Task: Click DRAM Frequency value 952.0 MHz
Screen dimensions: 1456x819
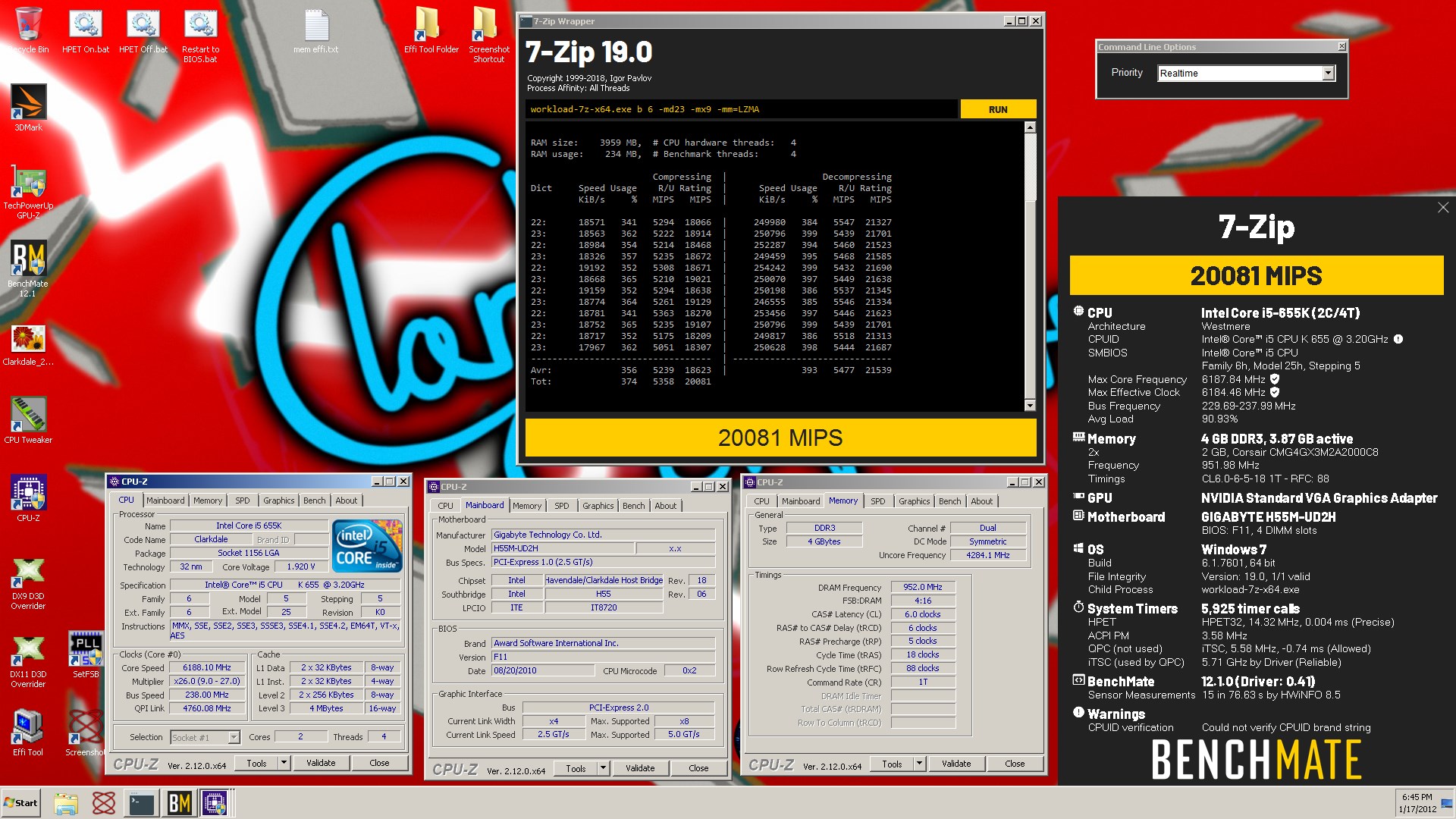Action: tap(923, 587)
